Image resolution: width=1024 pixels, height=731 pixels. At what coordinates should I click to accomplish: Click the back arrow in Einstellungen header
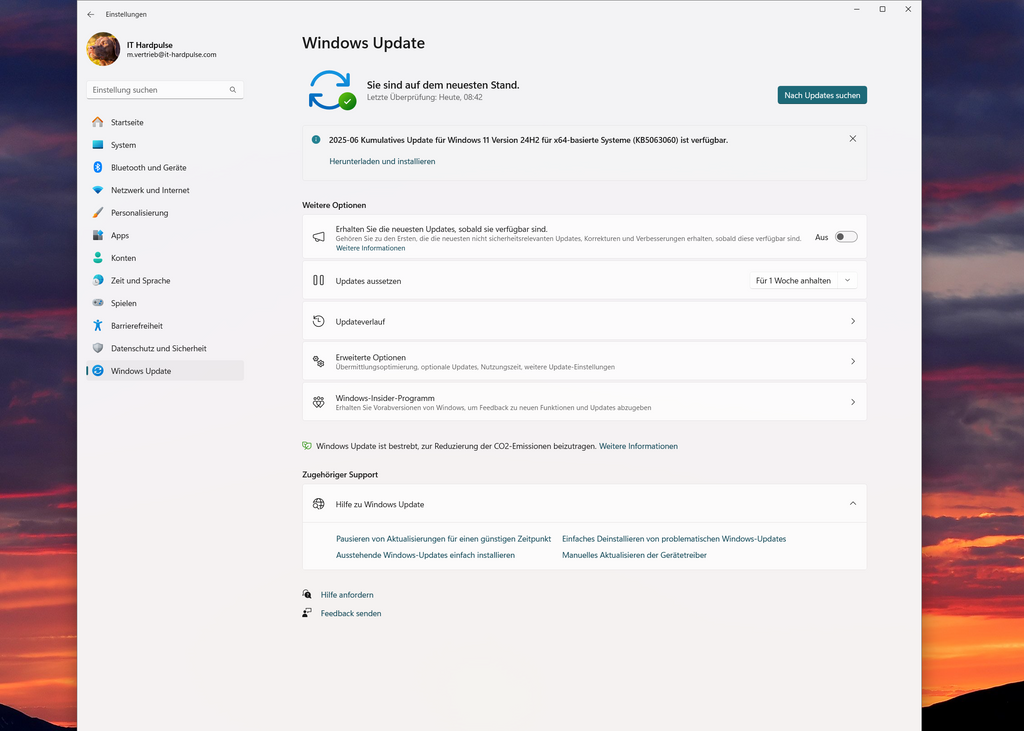click(91, 14)
